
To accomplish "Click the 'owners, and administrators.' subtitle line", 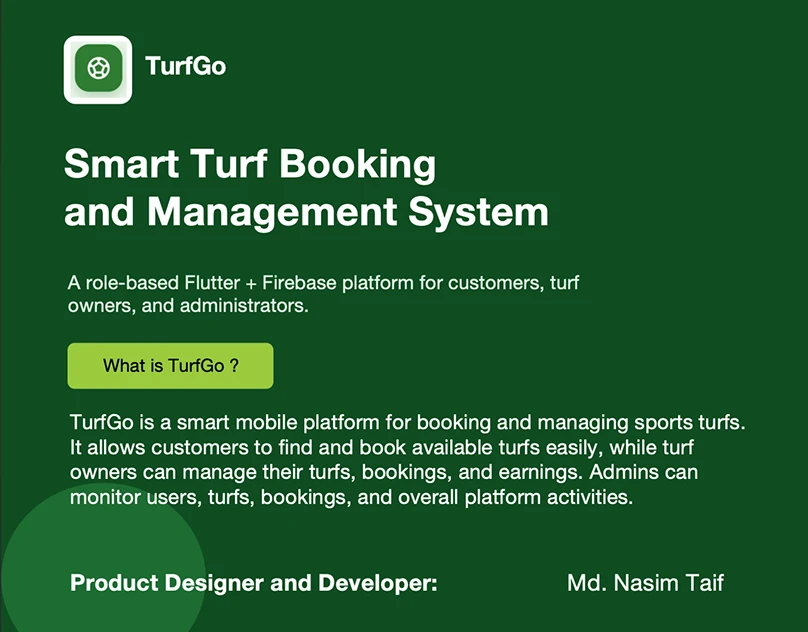I will pyautogui.click(x=188, y=306).
